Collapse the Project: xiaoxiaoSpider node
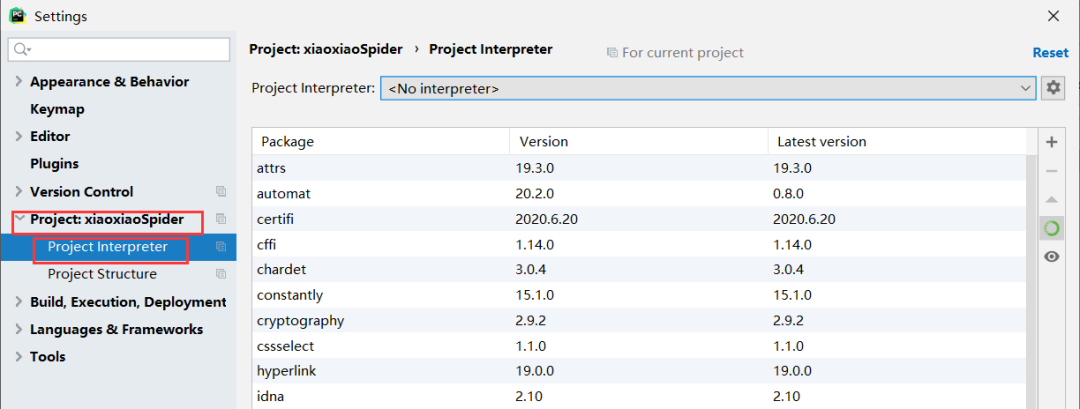 (x=19, y=219)
